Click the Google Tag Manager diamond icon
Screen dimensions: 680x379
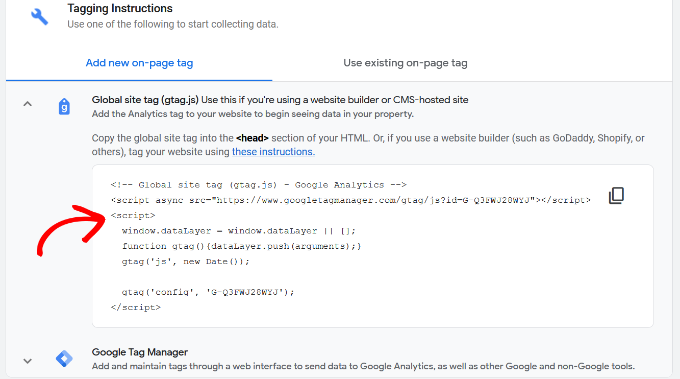tap(64, 359)
